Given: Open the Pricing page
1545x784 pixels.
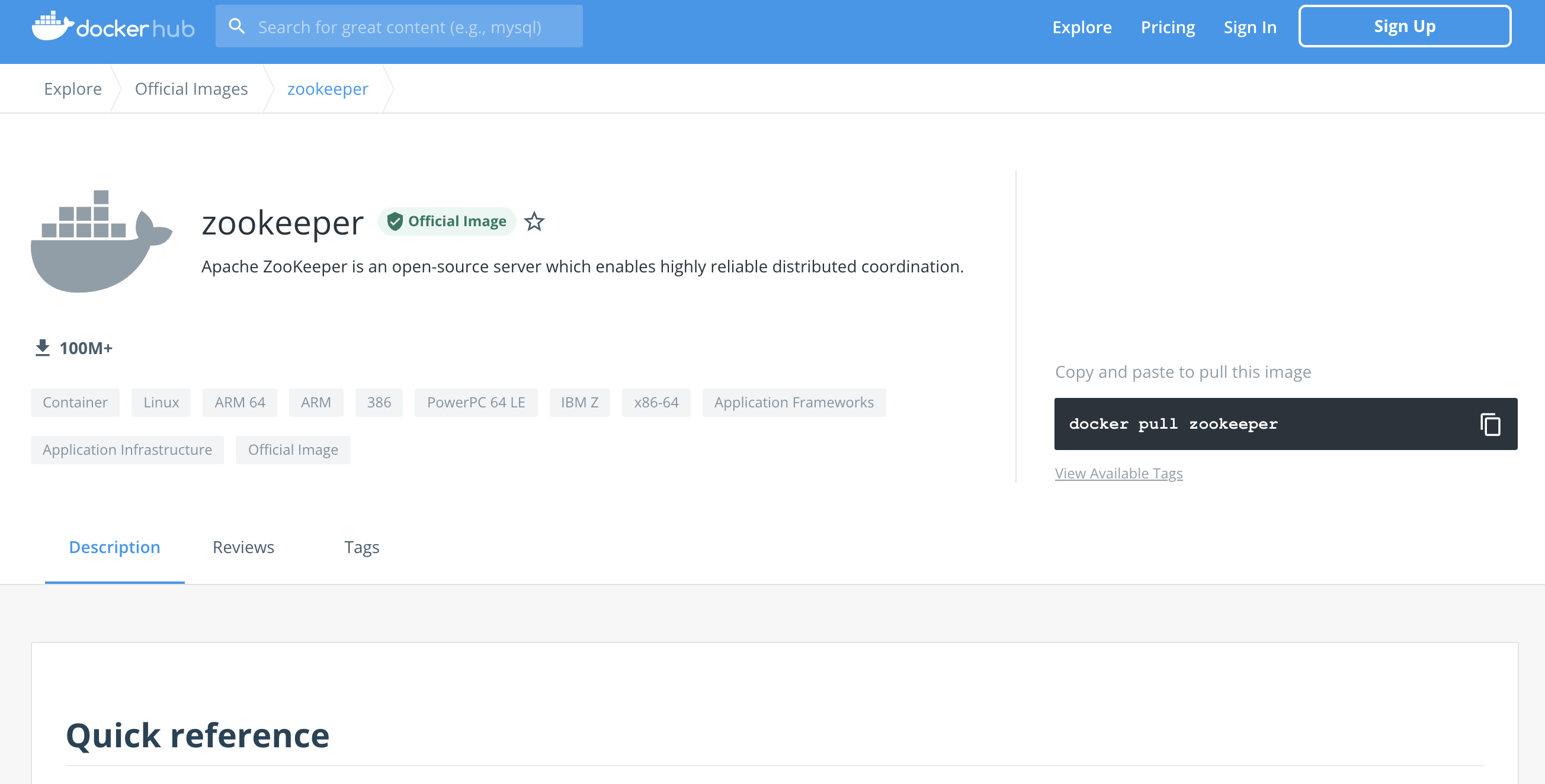Looking at the screenshot, I should 1167,27.
